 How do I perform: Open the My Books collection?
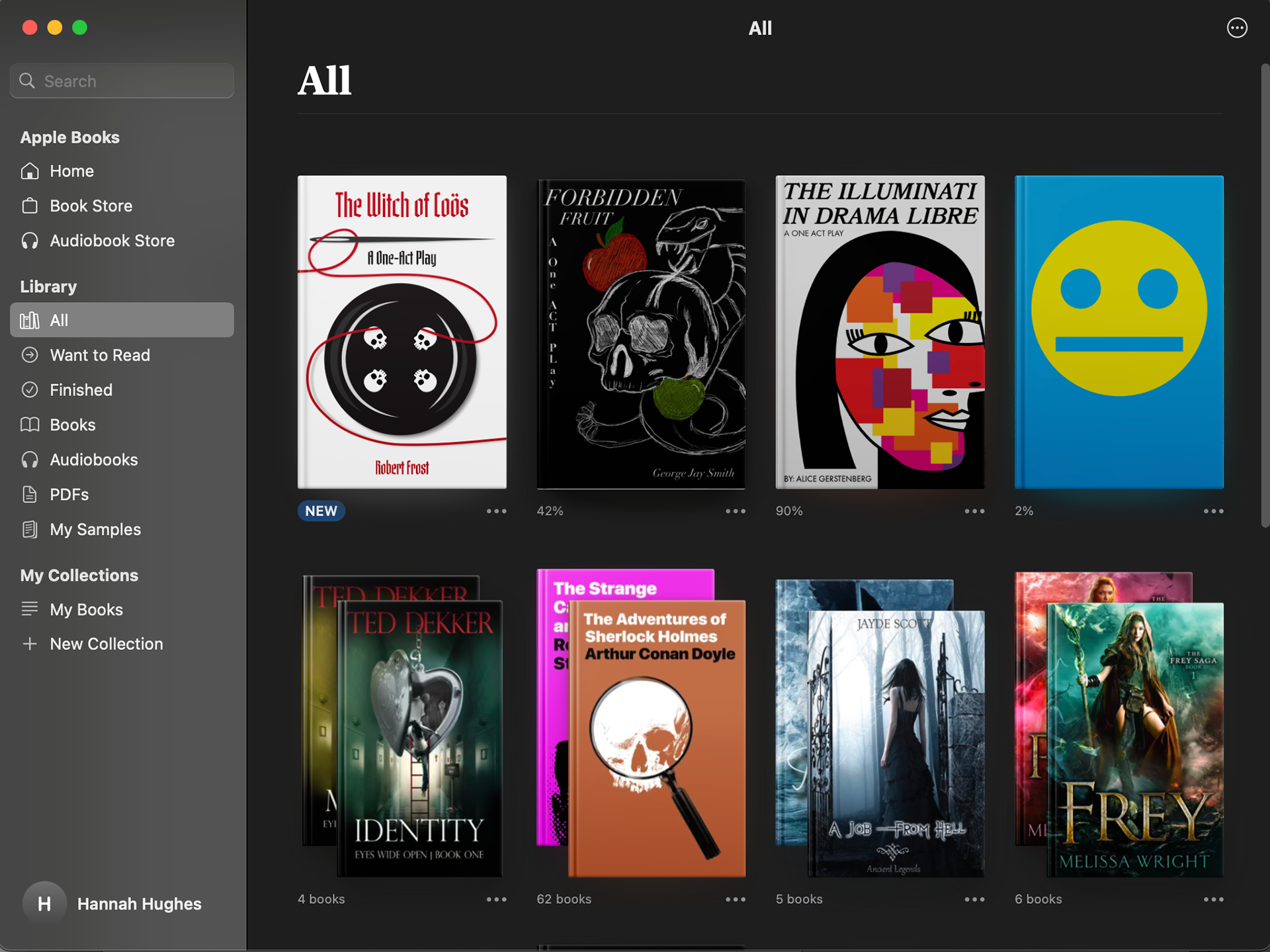(x=122, y=609)
